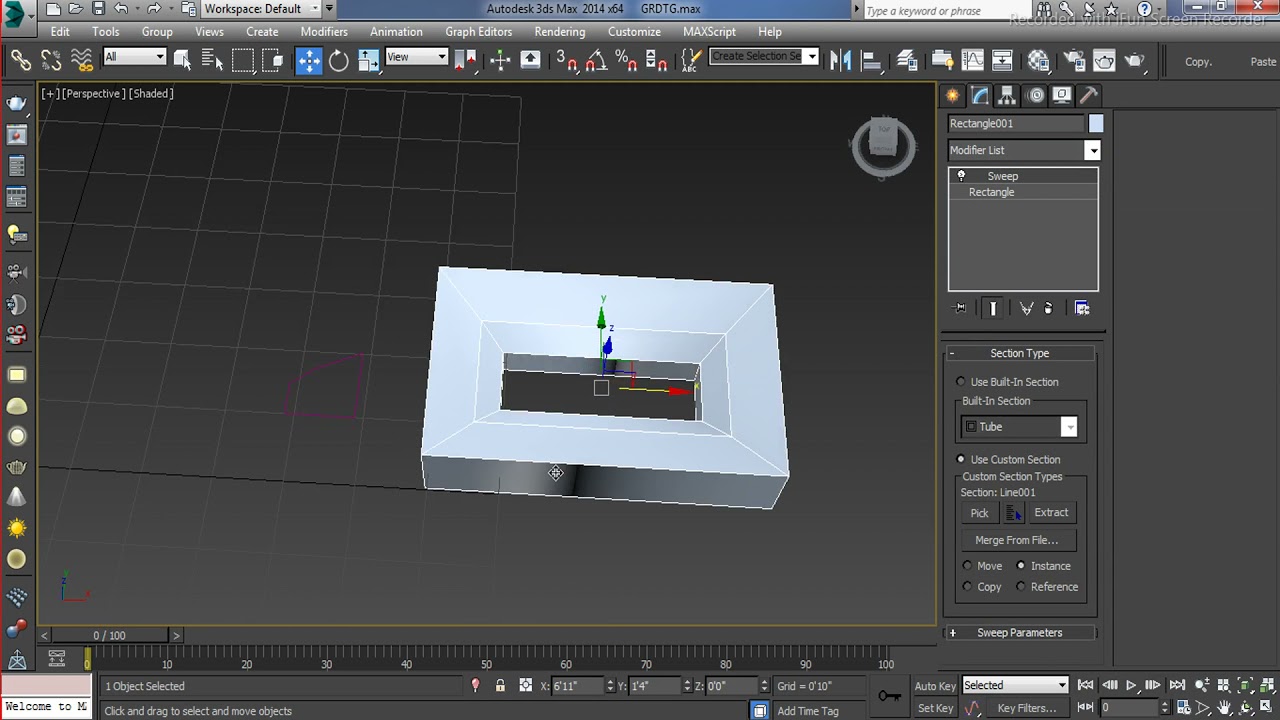1280x720 pixels.
Task: Open the Curve Editor icon
Action: [972, 60]
